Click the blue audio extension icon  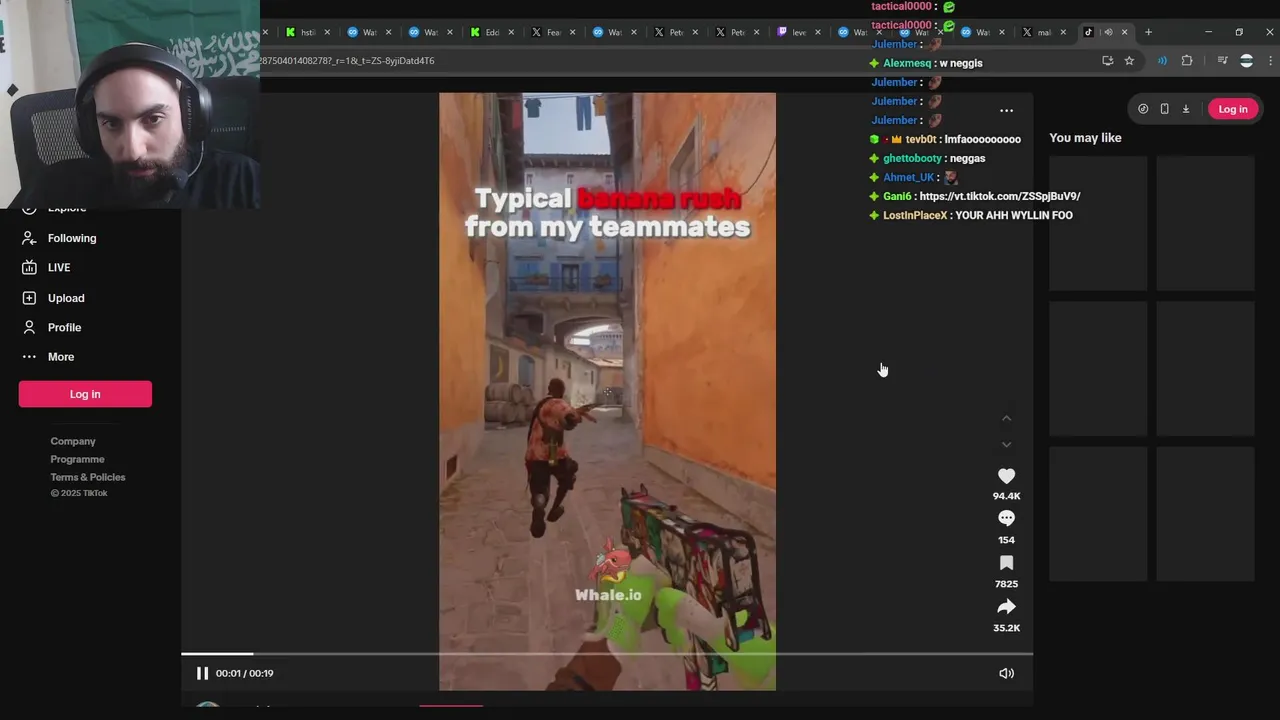click(x=1162, y=61)
